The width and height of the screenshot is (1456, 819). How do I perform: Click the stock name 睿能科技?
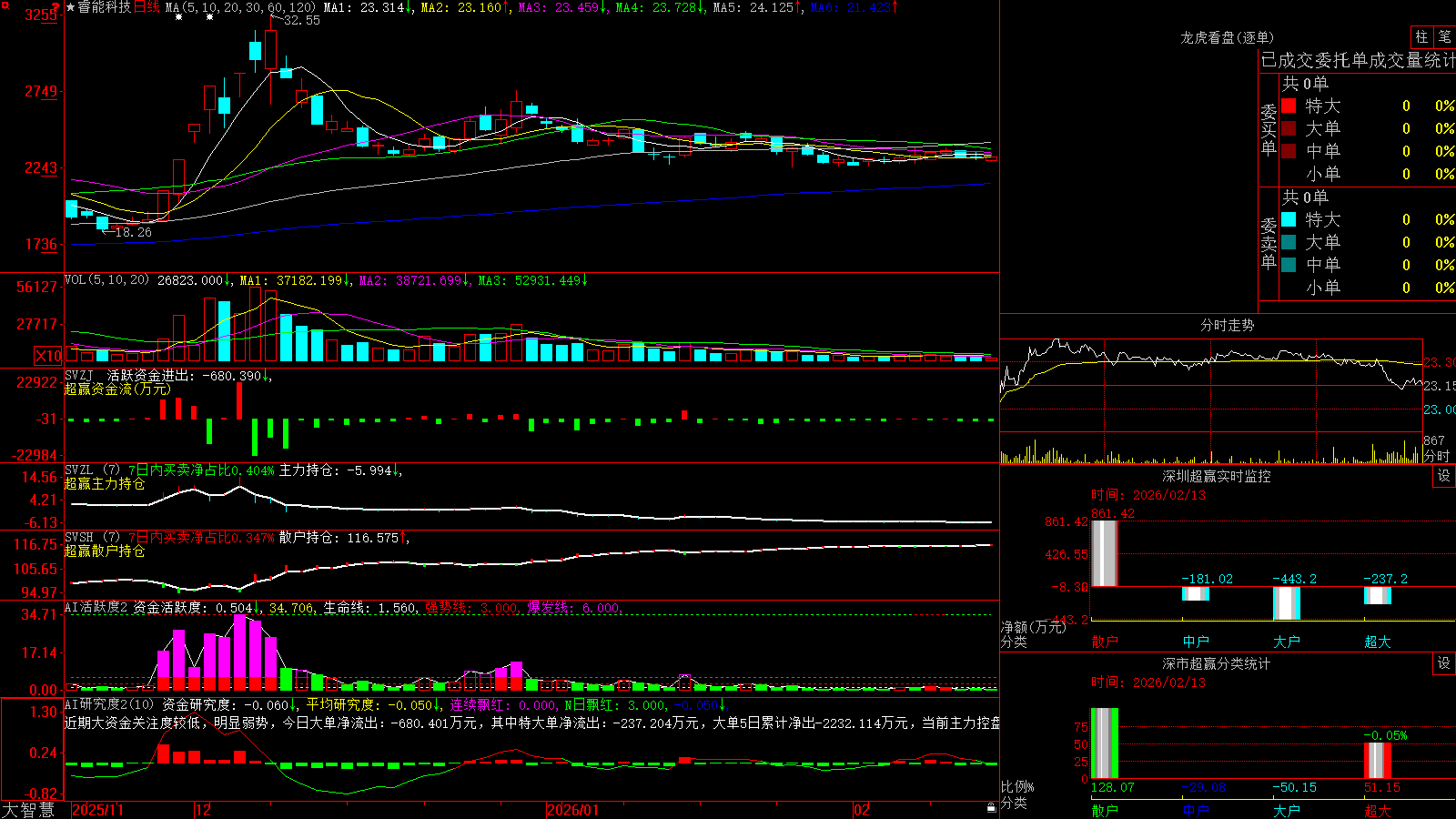click(x=105, y=7)
